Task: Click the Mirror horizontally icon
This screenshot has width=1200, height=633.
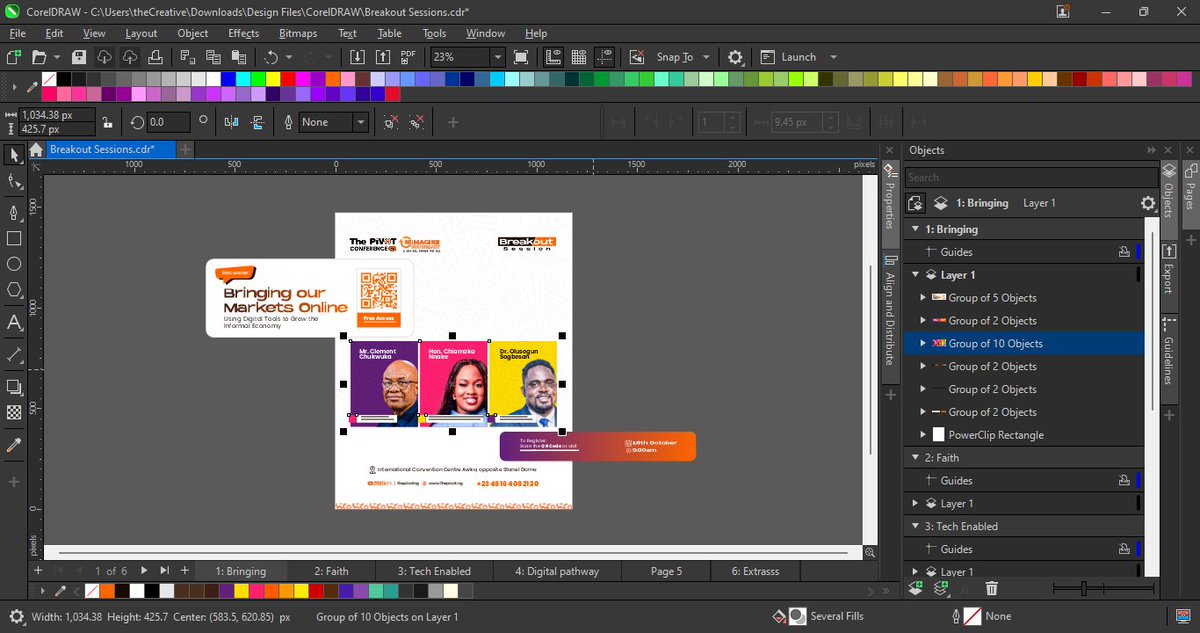Action: point(232,122)
